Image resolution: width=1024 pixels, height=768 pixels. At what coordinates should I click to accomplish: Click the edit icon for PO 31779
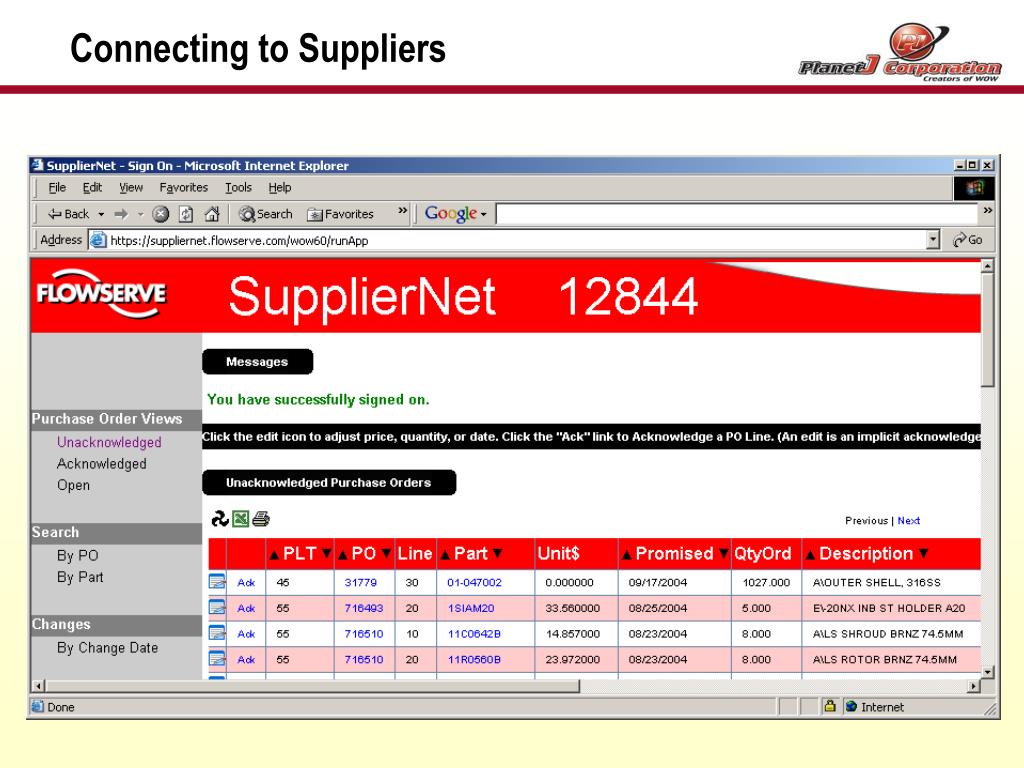pyautogui.click(x=217, y=581)
